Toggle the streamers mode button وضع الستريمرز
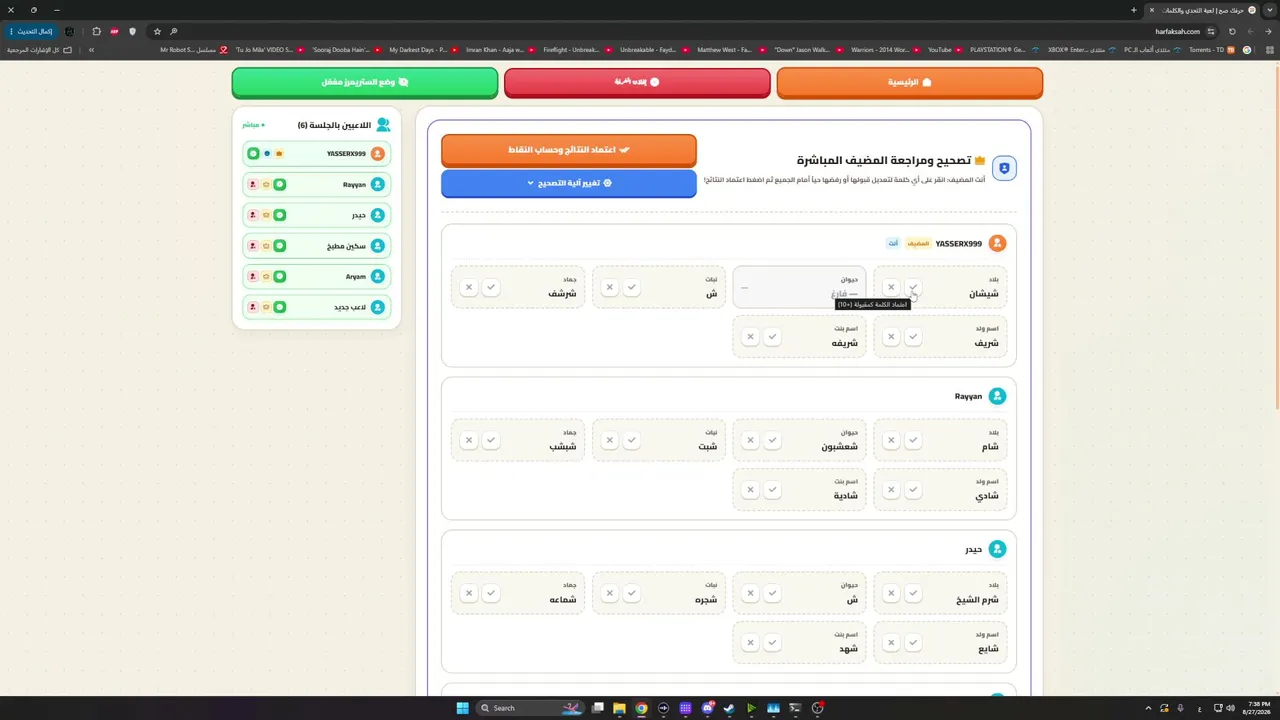 (x=365, y=82)
